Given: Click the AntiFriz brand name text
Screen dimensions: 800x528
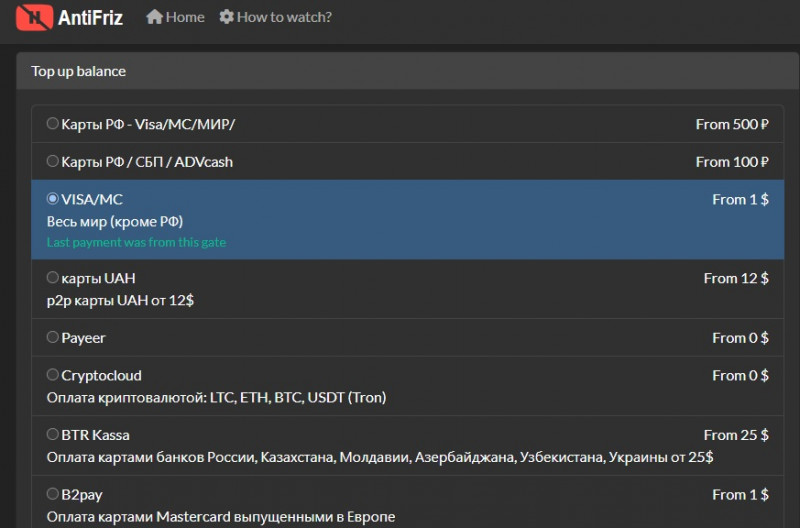Looking at the screenshot, I should (x=90, y=18).
